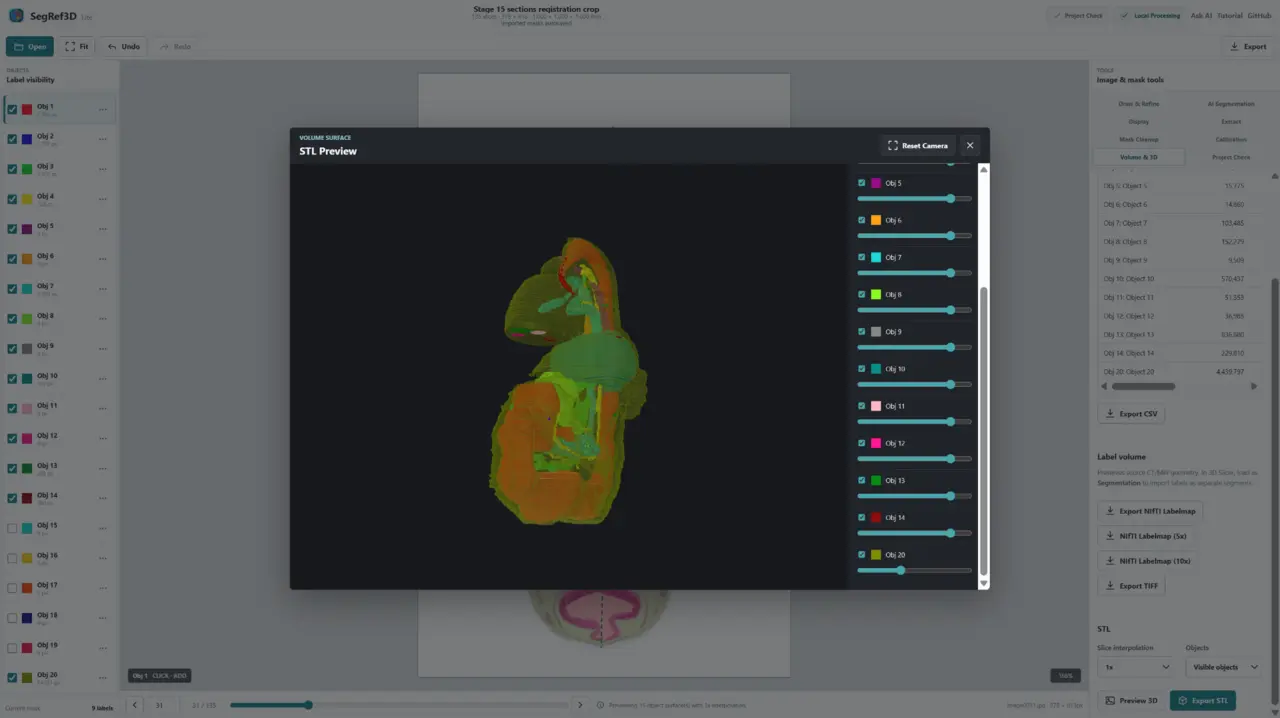Open the Obj 1 more options menu
Viewport: 1280px width, 718px height.
103,111
